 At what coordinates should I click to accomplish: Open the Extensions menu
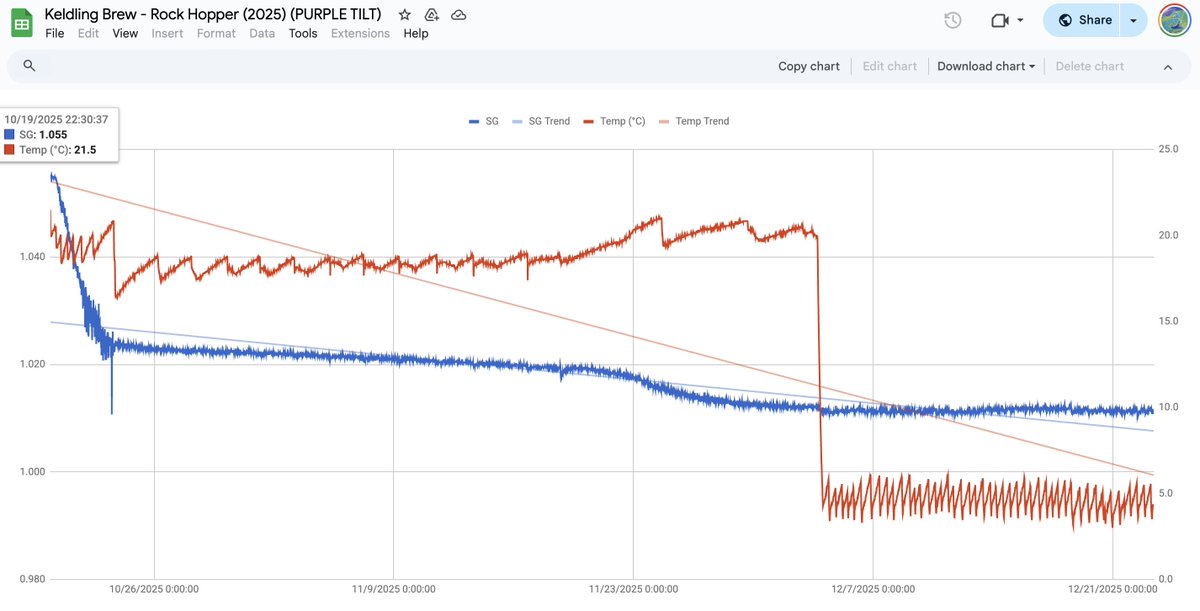(360, 33)
